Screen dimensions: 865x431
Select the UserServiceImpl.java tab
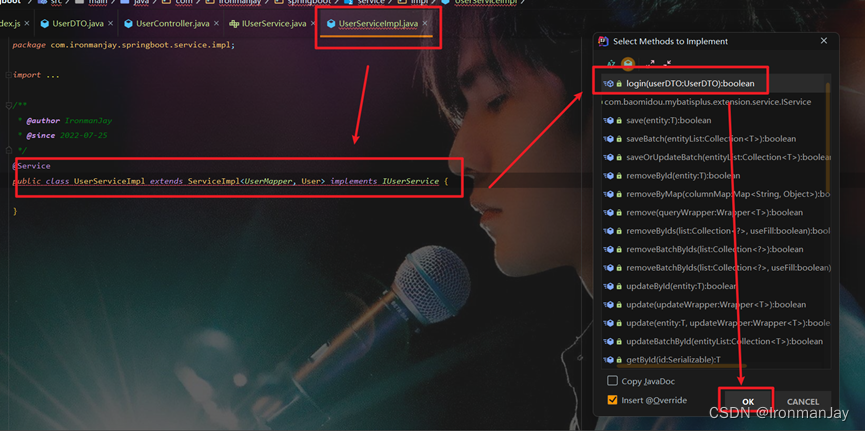pos(378,24)
